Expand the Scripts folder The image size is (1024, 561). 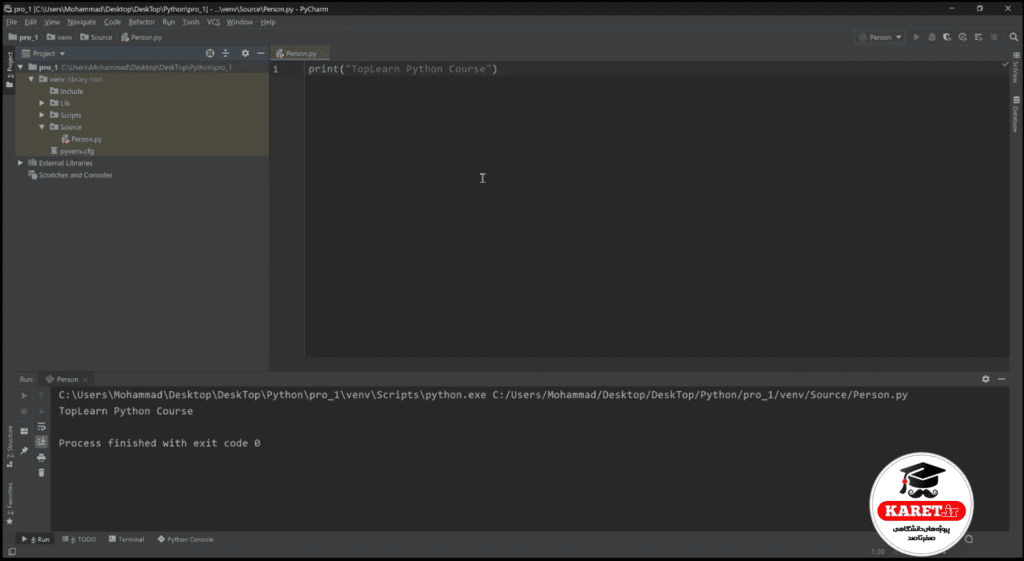tap(42, 115)
